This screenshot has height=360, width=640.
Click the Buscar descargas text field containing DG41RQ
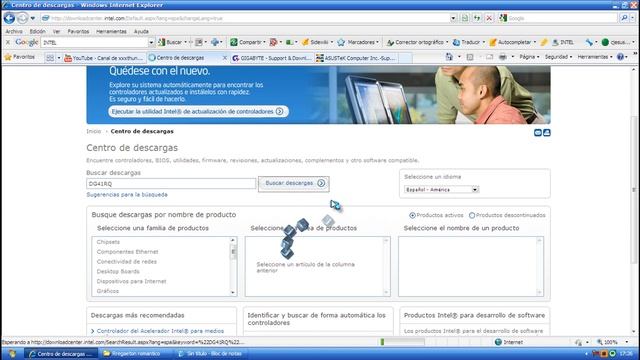[171, 184]
